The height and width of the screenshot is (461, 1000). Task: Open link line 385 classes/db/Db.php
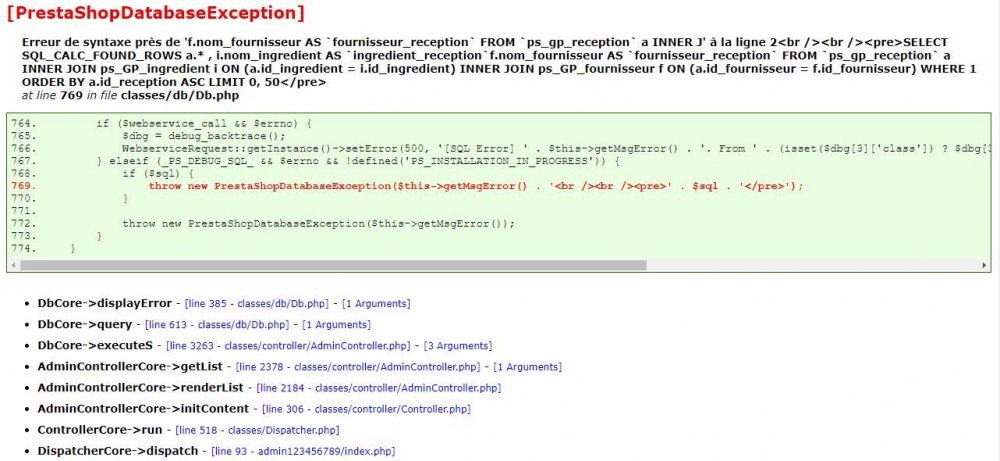click(256, 304)
